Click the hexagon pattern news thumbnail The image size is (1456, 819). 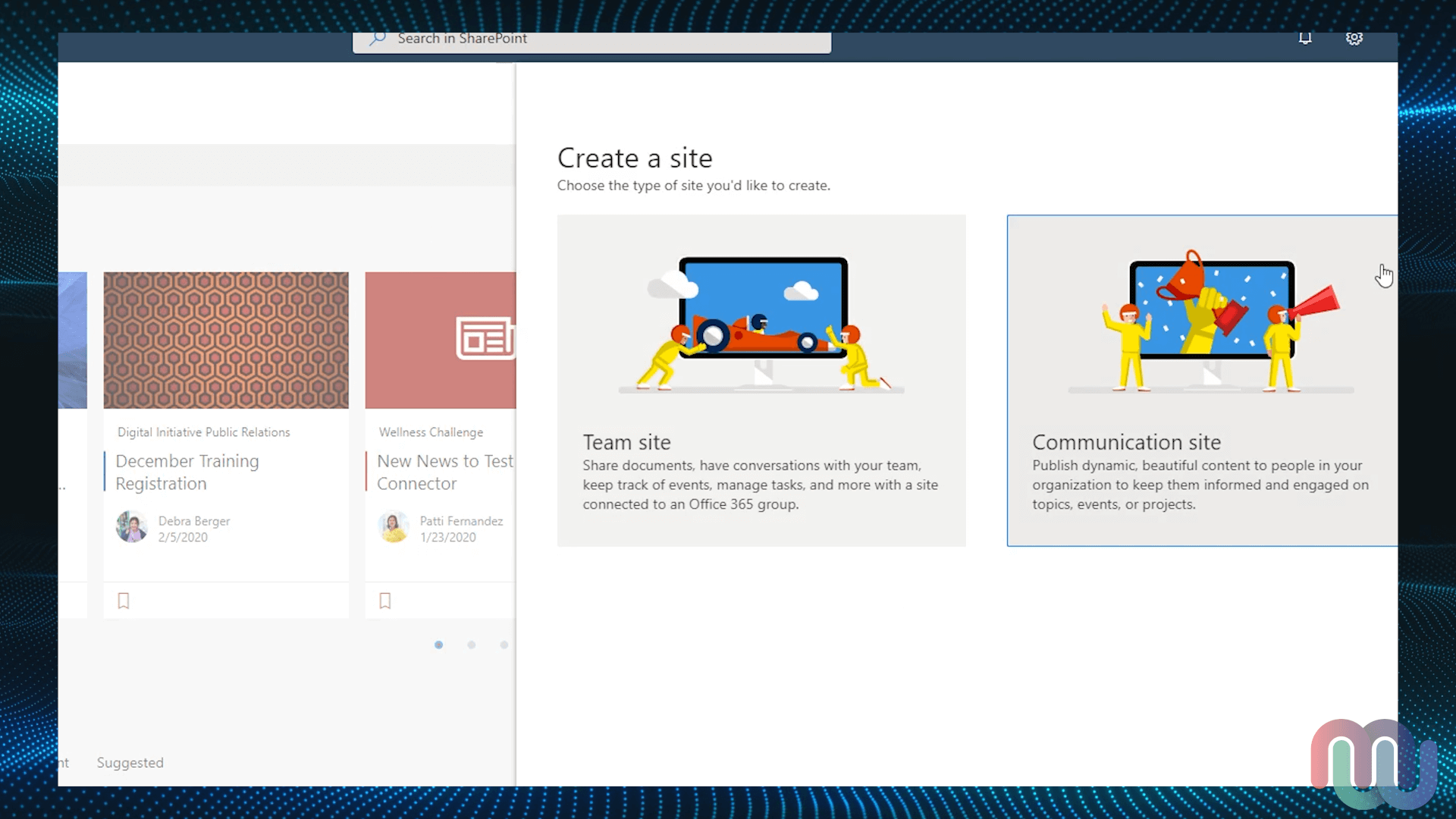(226, 340)
